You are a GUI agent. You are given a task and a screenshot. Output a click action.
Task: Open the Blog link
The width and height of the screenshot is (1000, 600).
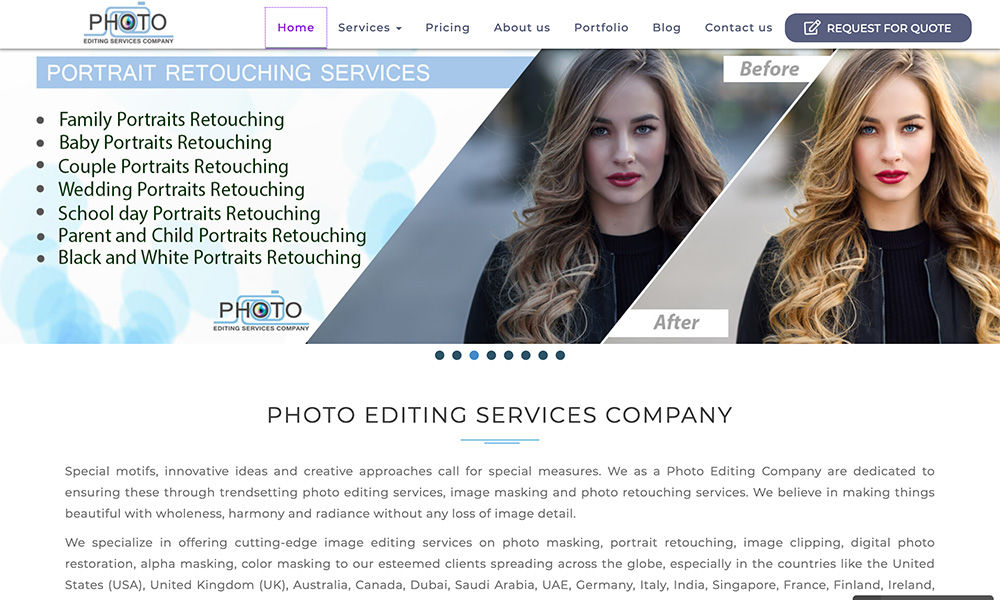(x=666, y=27)
